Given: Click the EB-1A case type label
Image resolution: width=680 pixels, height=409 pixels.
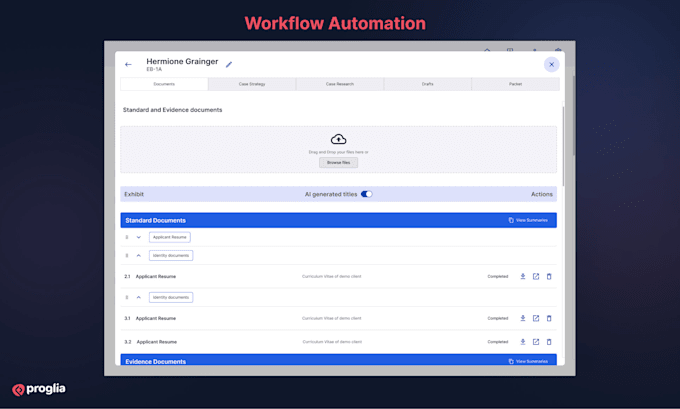Looking at the screenshot, I should (x=154, y=69).
